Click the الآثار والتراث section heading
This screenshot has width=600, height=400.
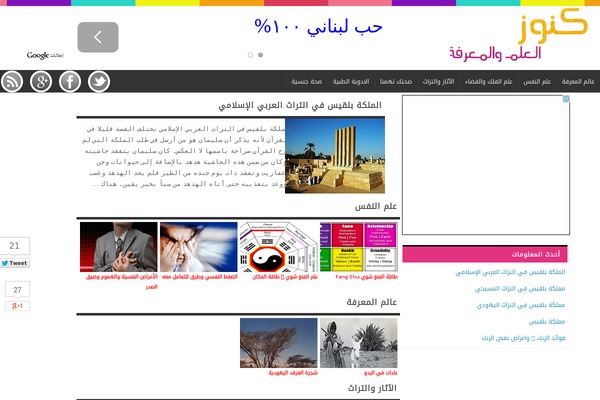(372, 388)
